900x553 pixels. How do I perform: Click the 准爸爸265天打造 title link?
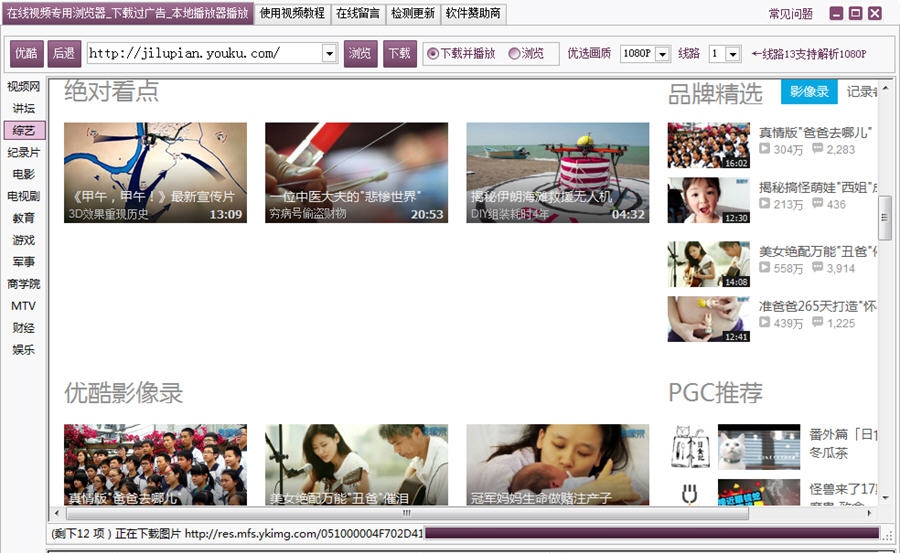(x=817, y=307)
